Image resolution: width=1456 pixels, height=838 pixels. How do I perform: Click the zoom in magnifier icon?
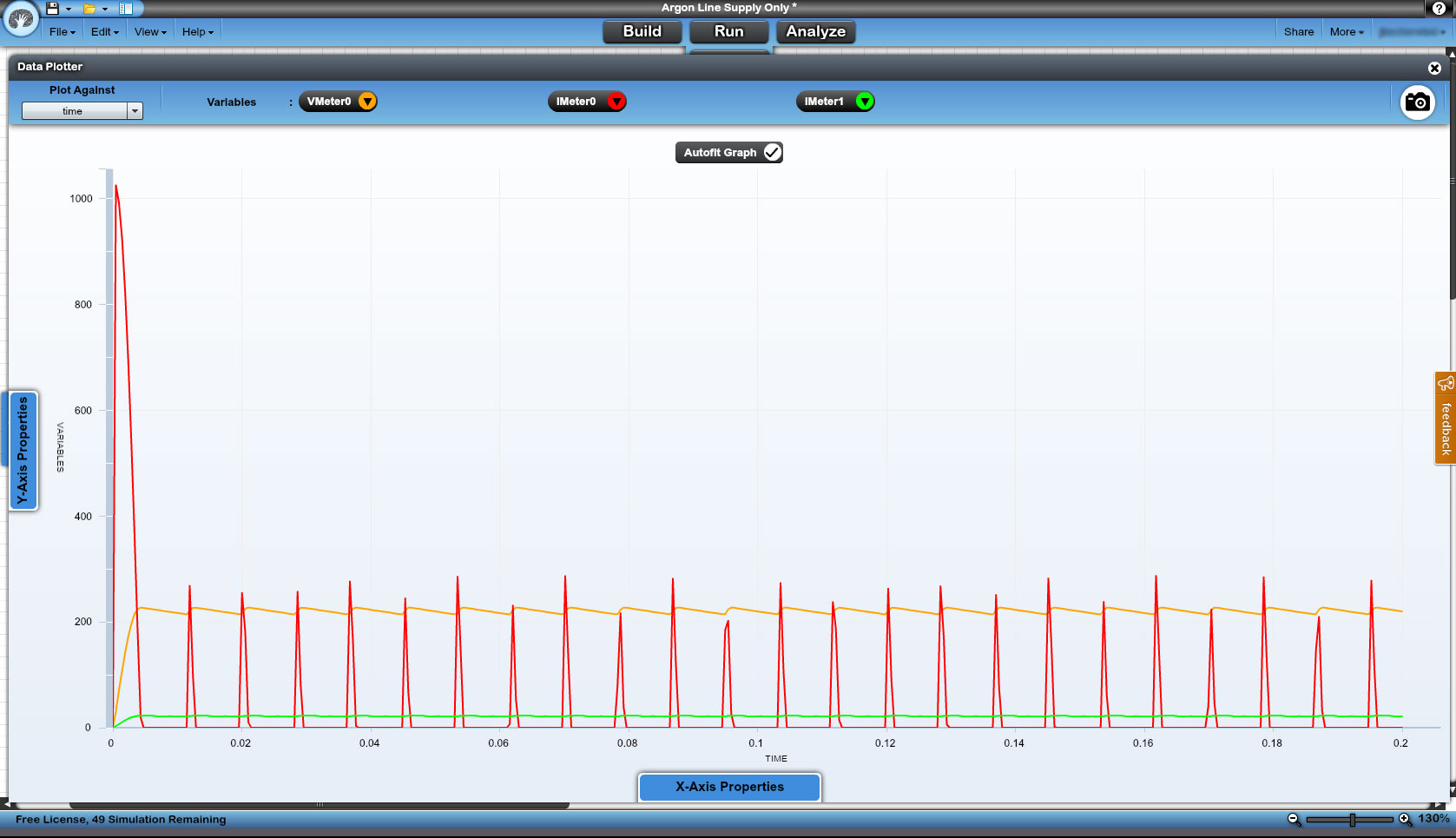point(1405,820)
